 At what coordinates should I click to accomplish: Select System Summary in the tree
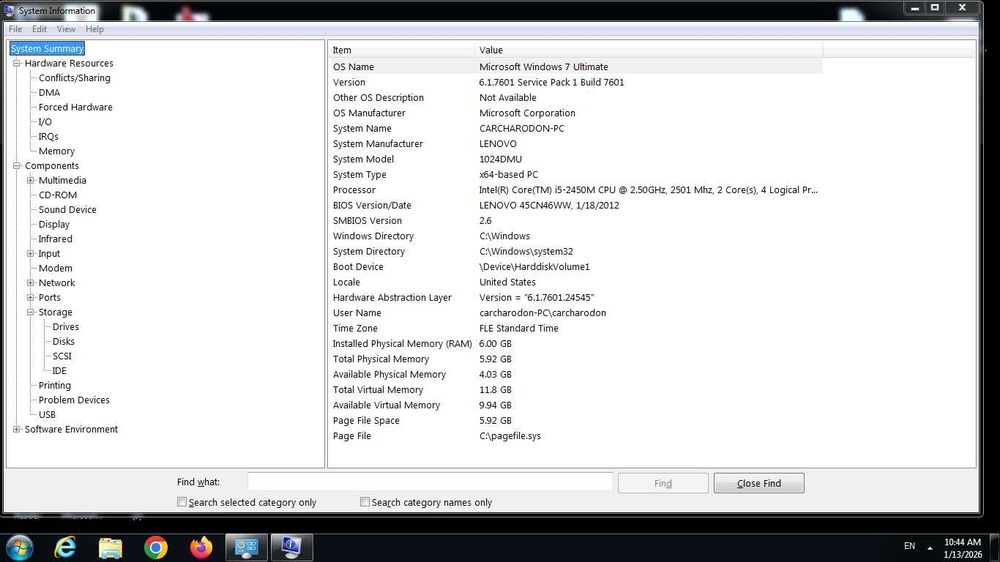[47, 48]
